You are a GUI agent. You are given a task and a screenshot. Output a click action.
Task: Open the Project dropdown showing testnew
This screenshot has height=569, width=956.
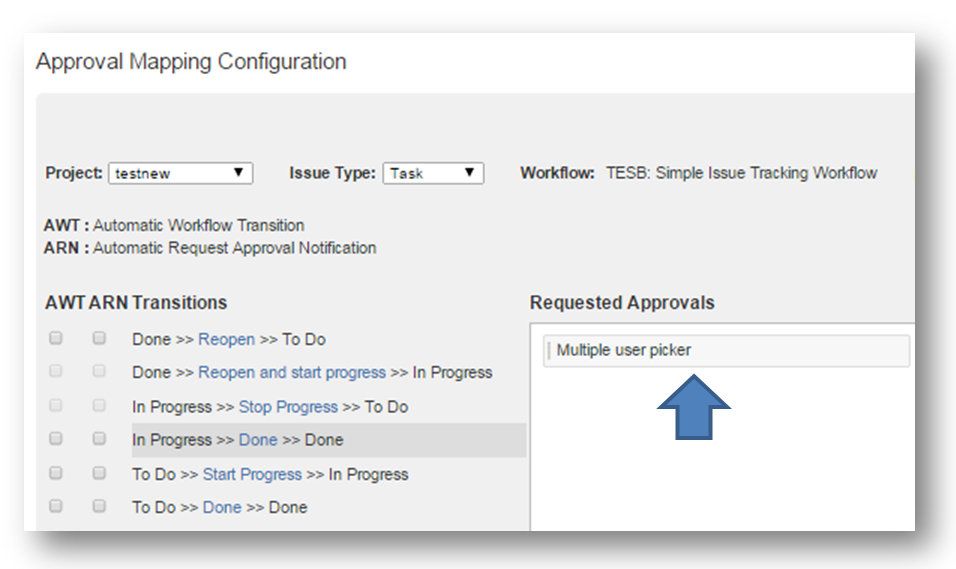[180, 173]
